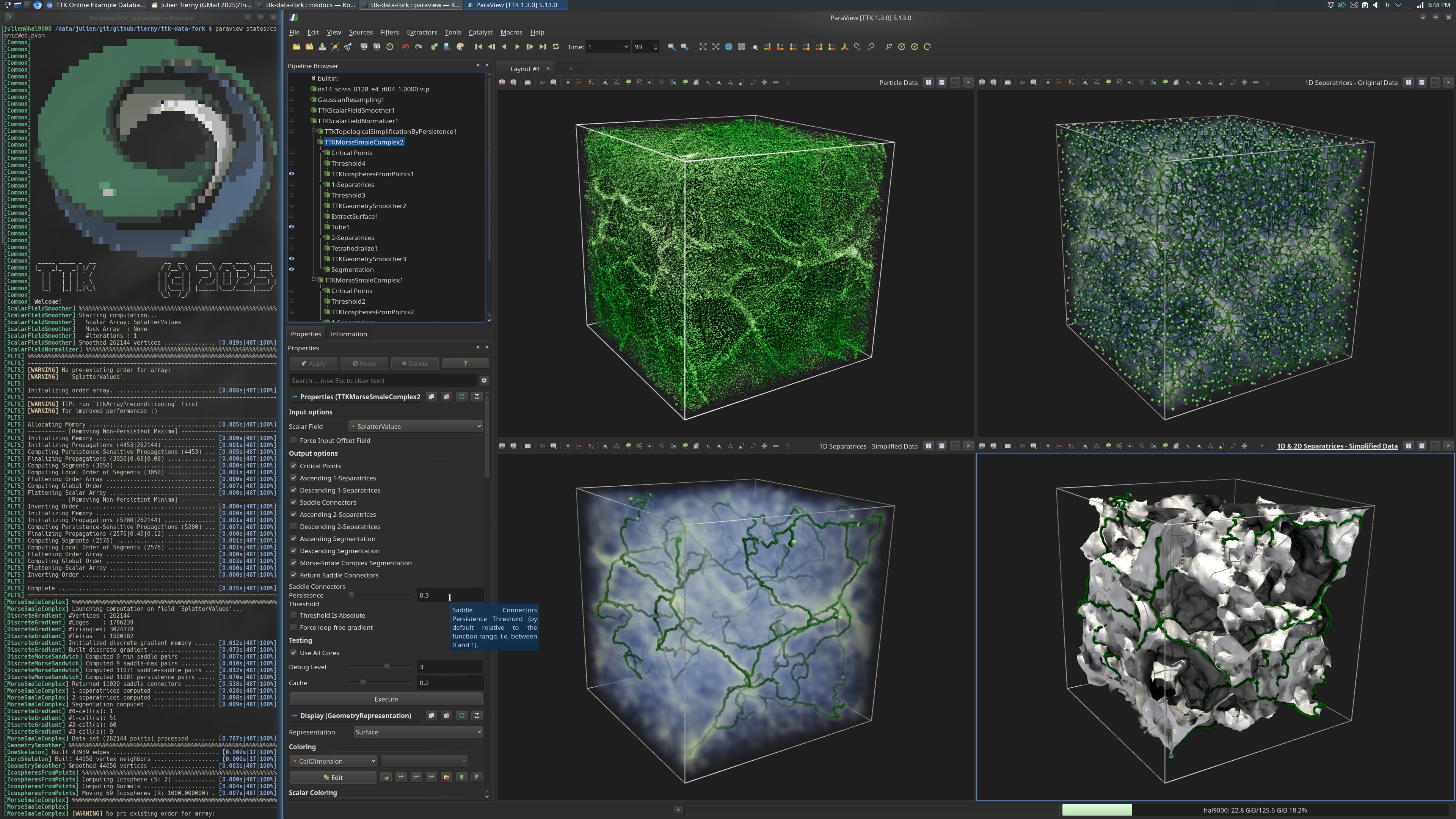
Task: Jump to the first frame
Action: [x=479, y=47]
